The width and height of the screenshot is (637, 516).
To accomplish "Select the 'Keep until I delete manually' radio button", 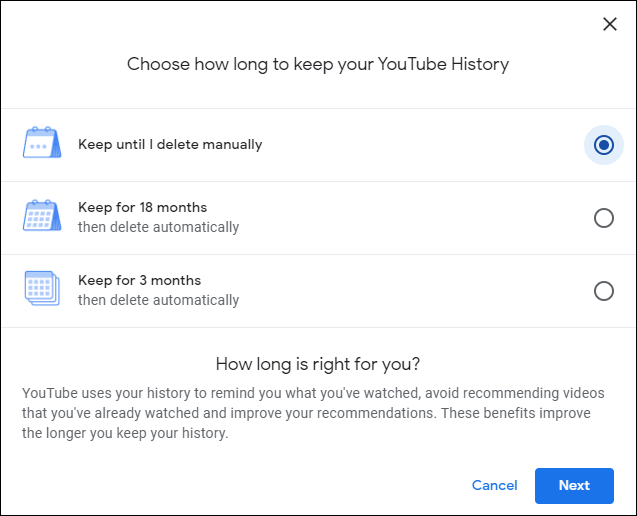I will [604, 145].
